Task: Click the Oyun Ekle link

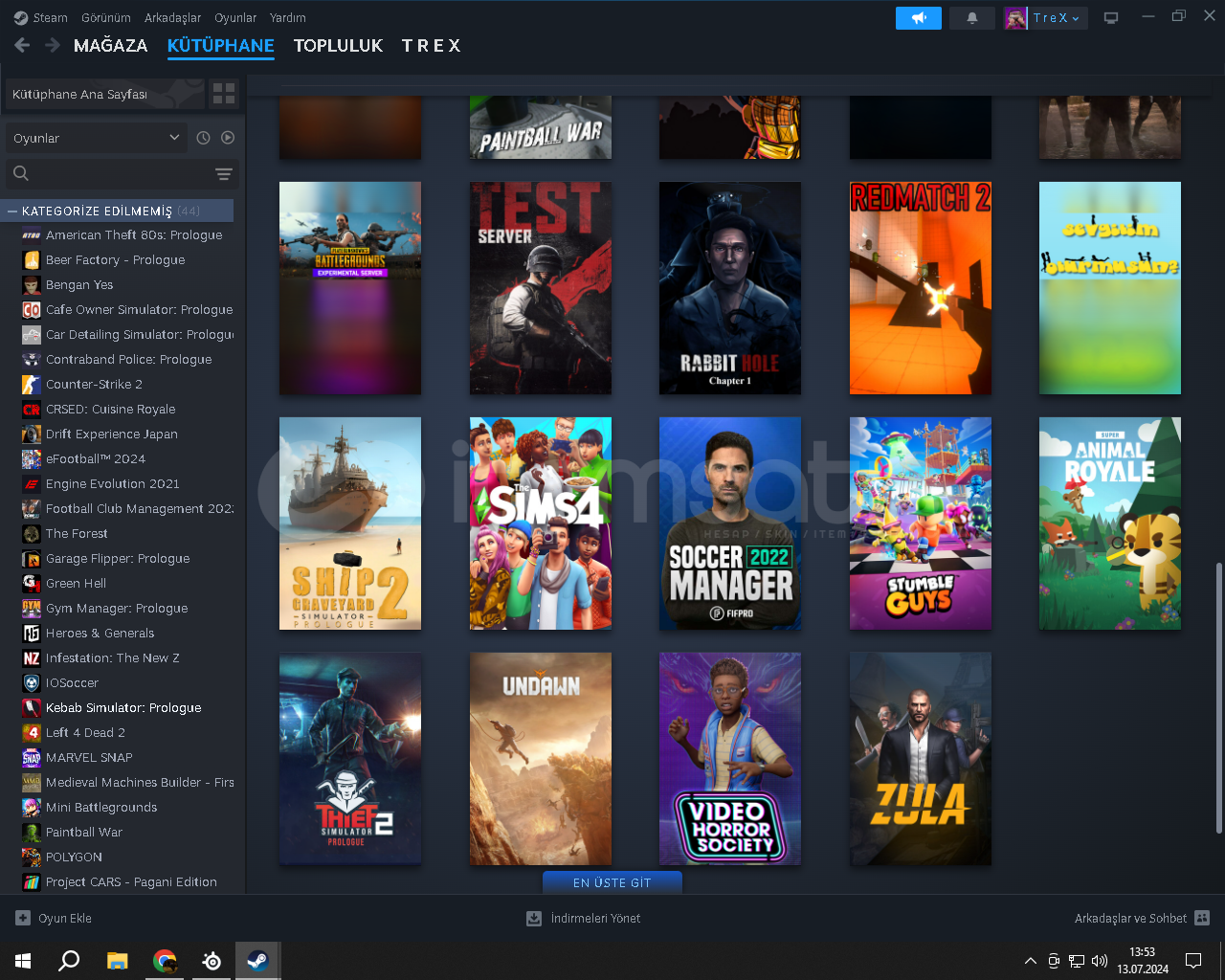Action: click(x=65, y=918)
